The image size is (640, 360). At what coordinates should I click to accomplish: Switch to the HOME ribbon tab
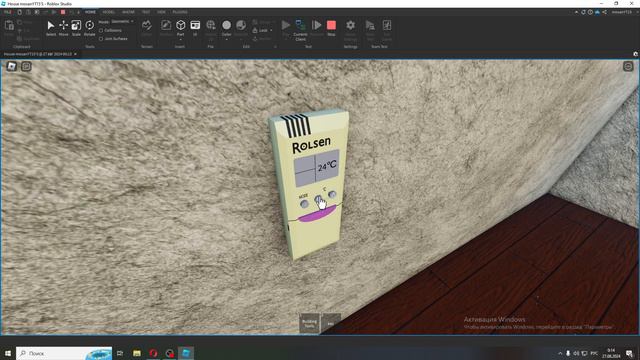click(x=90, y=12)
